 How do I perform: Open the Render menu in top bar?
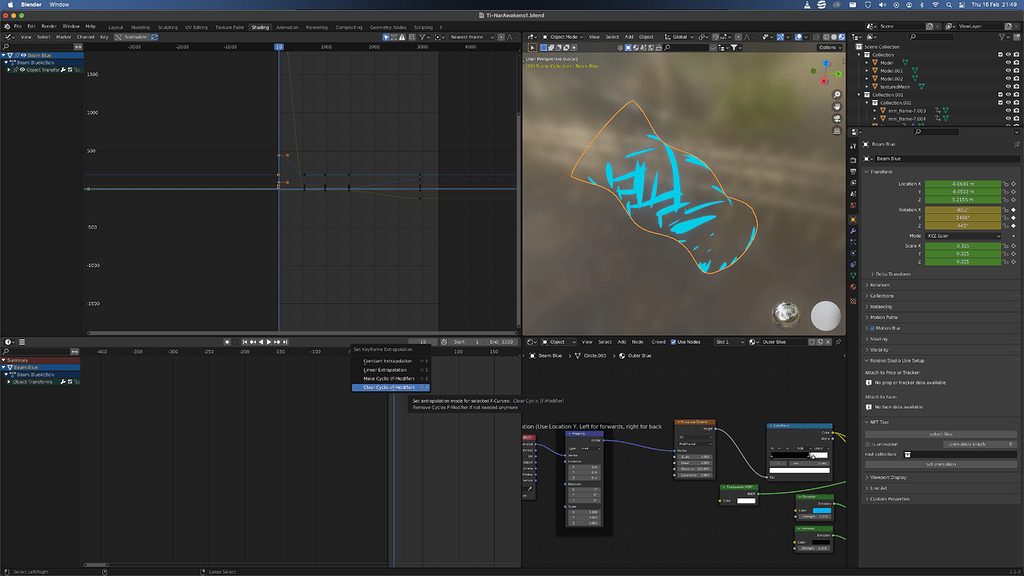pos(49,27)
